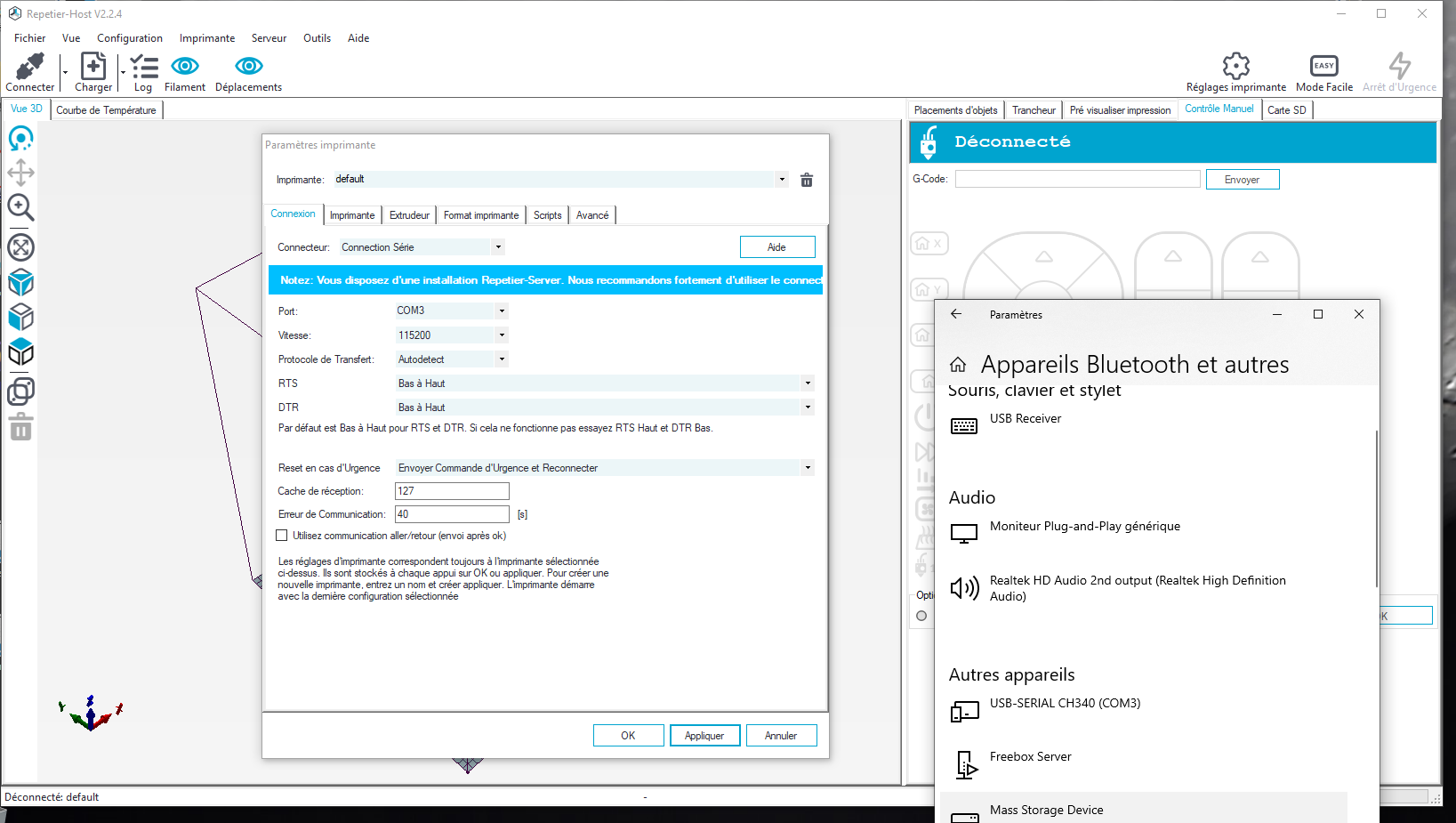
Task: Switch to Avancé tab
Action: 592,215
